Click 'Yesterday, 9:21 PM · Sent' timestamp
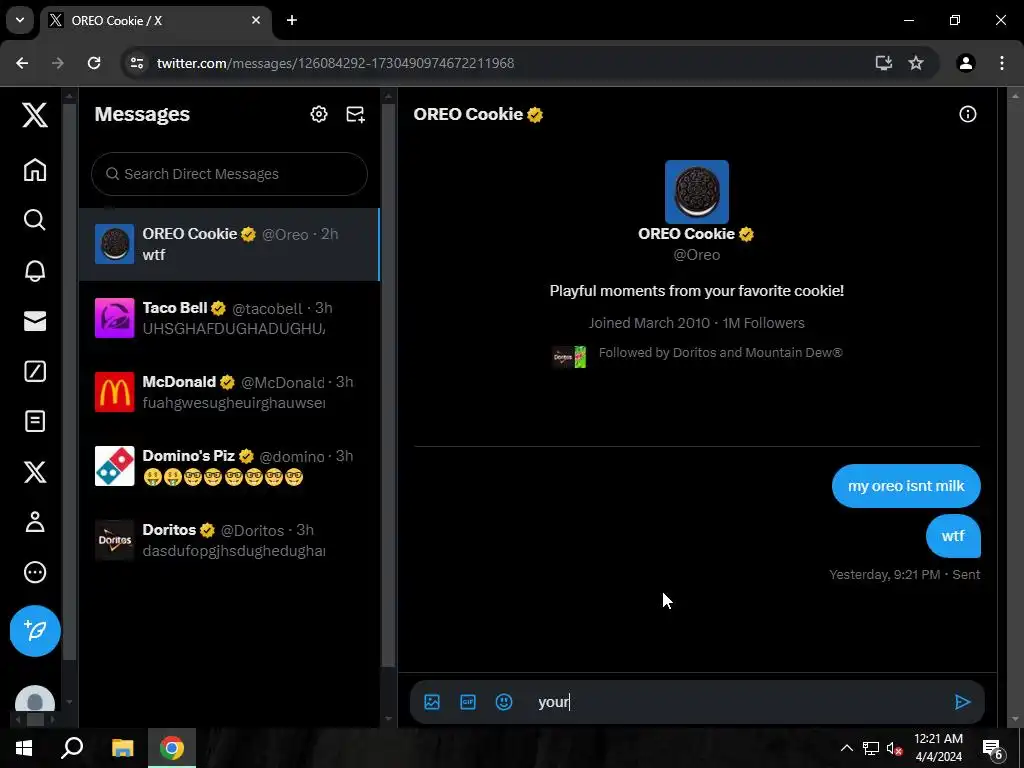The height and width of the screenshot is (768, 1024). point(904,575)
